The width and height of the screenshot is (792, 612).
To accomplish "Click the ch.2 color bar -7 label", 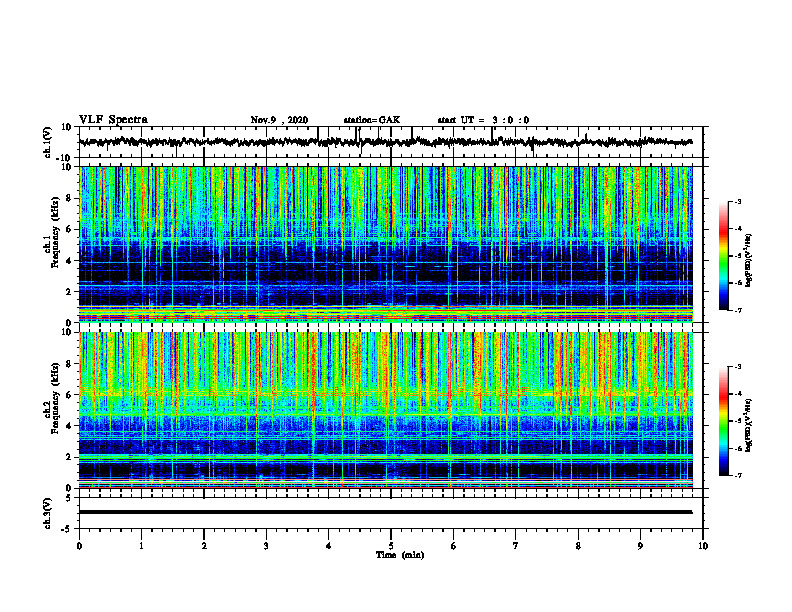I will pyautogui.click(x=738, y=475).
